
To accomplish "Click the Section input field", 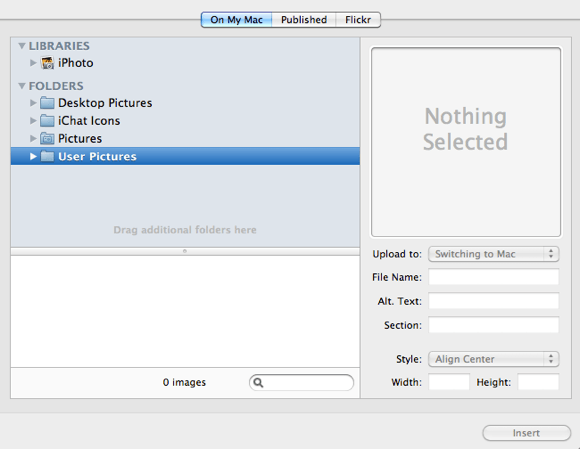I will click(x=493, y=325).
